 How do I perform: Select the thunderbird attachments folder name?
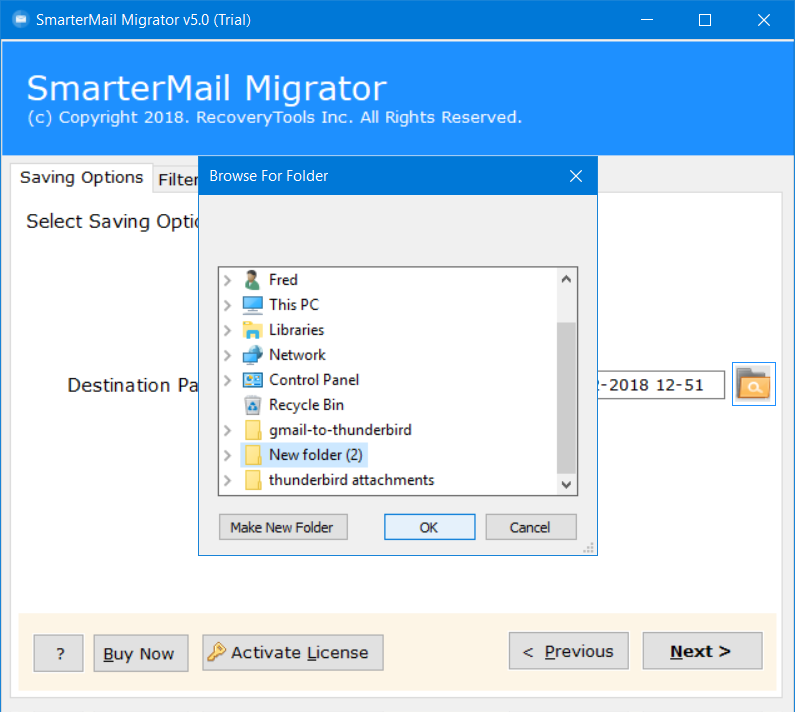tap(351, 480)
